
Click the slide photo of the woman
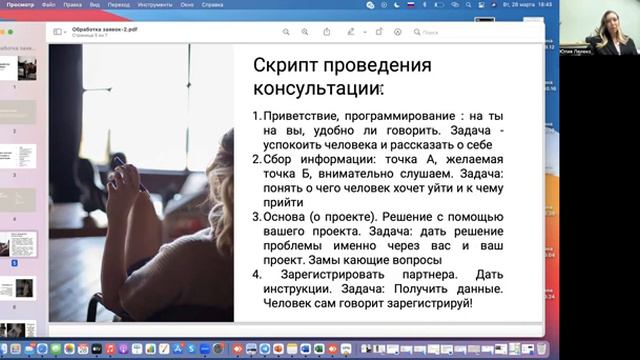tap(141, 183)
